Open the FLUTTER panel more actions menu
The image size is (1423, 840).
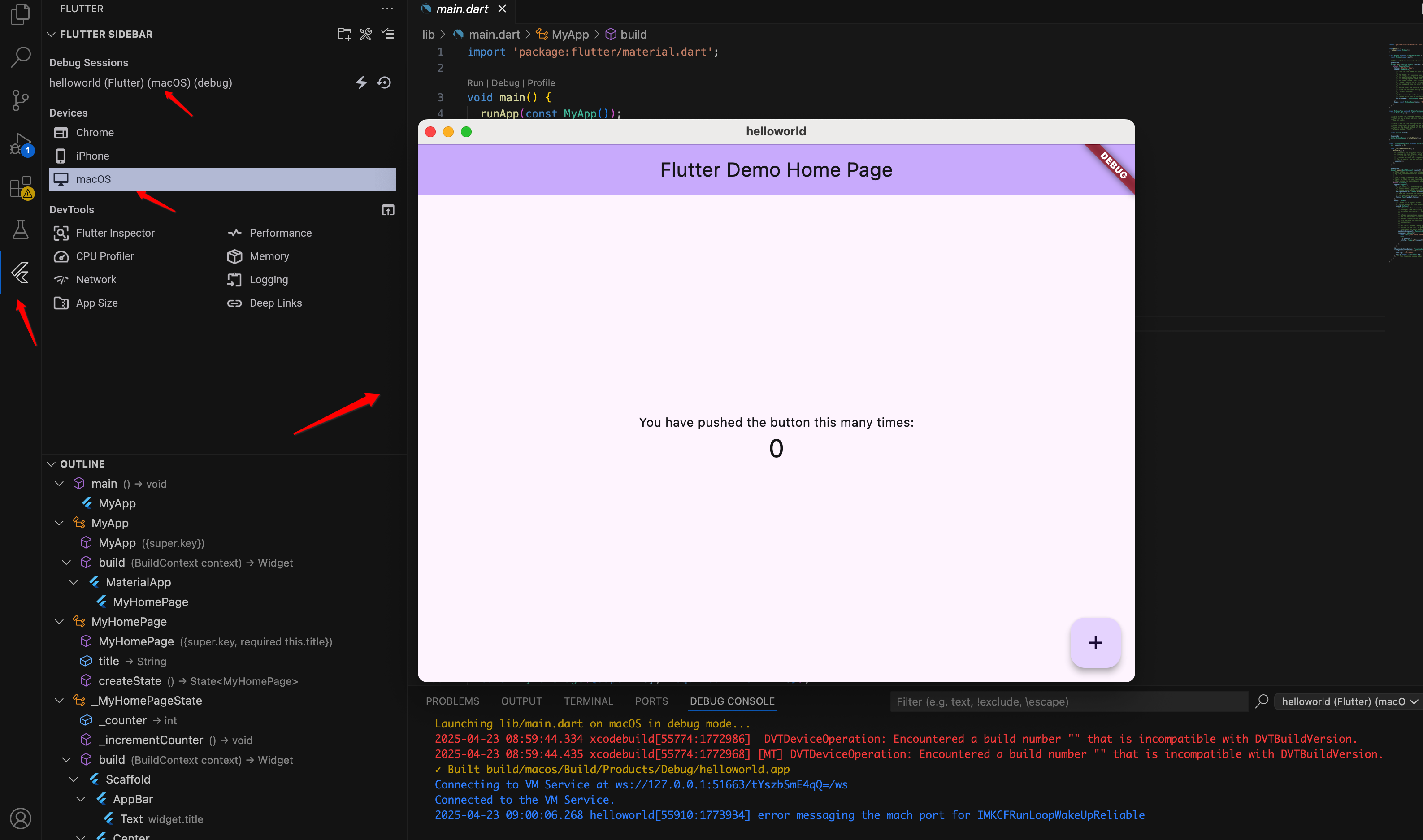pos(387,9)
